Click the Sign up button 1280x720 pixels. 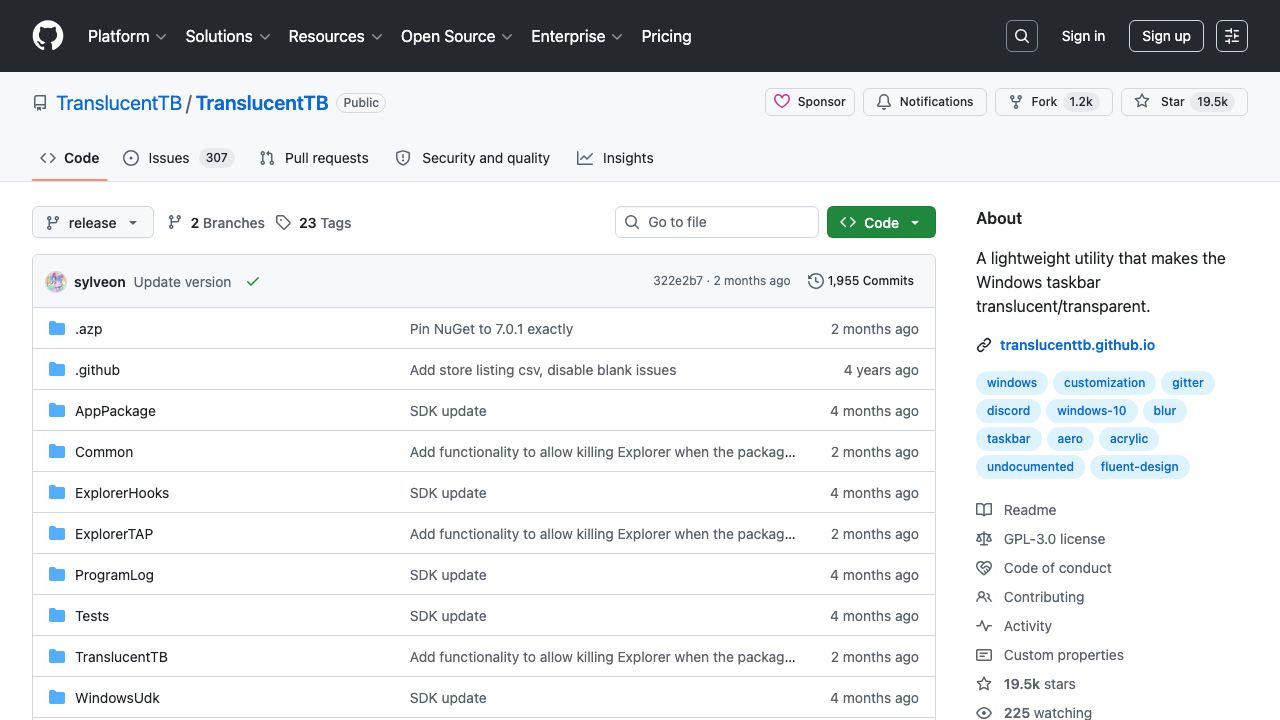1166,36
